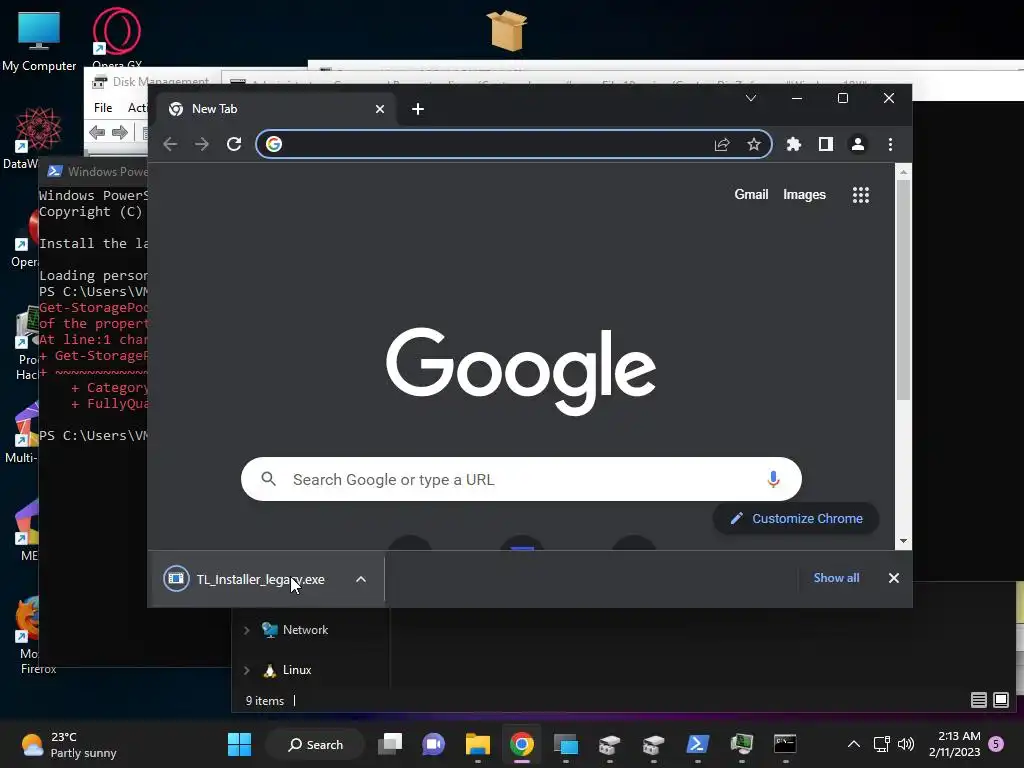Viewport: 1024px width, 768px height.
Task: Open Chrome profile avatar menu
Action: (857, 144)
